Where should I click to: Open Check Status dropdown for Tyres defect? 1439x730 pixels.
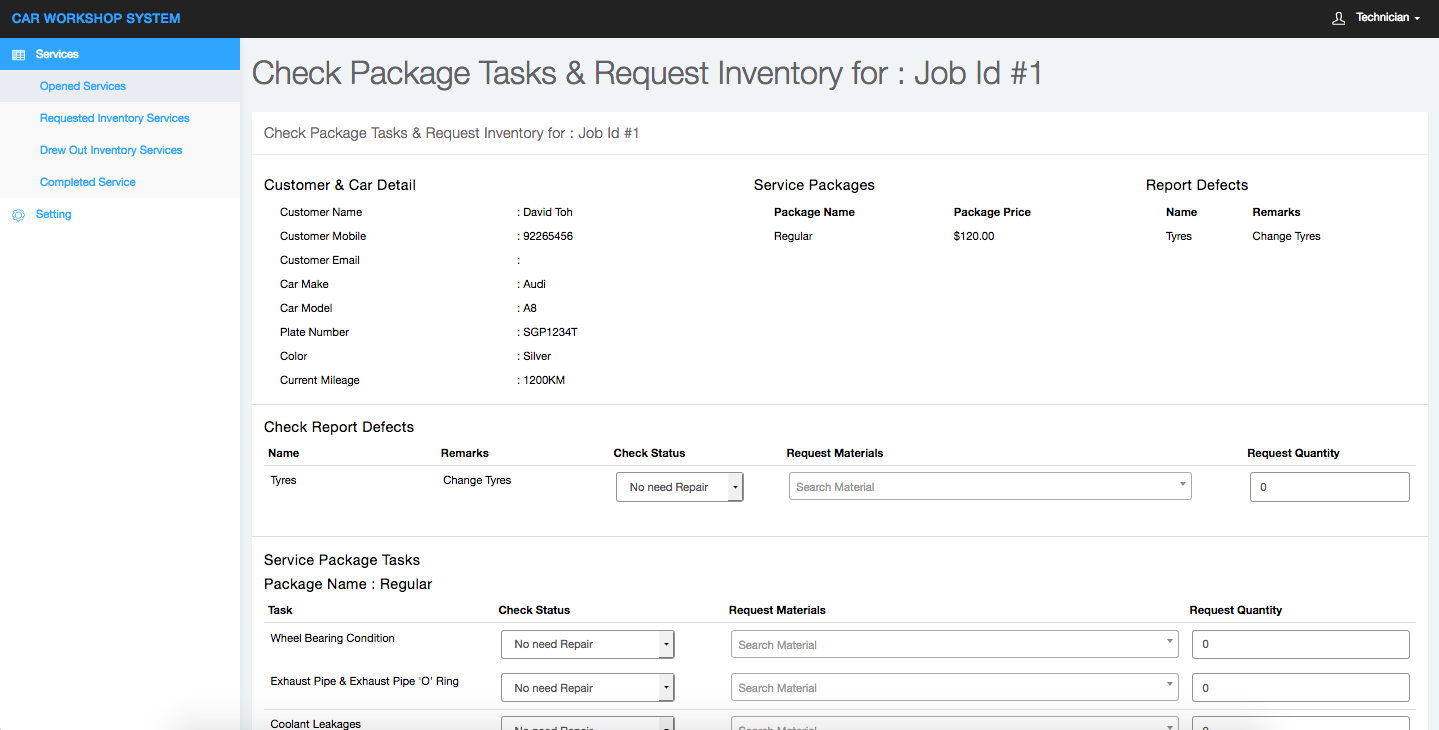pos(679,487)
